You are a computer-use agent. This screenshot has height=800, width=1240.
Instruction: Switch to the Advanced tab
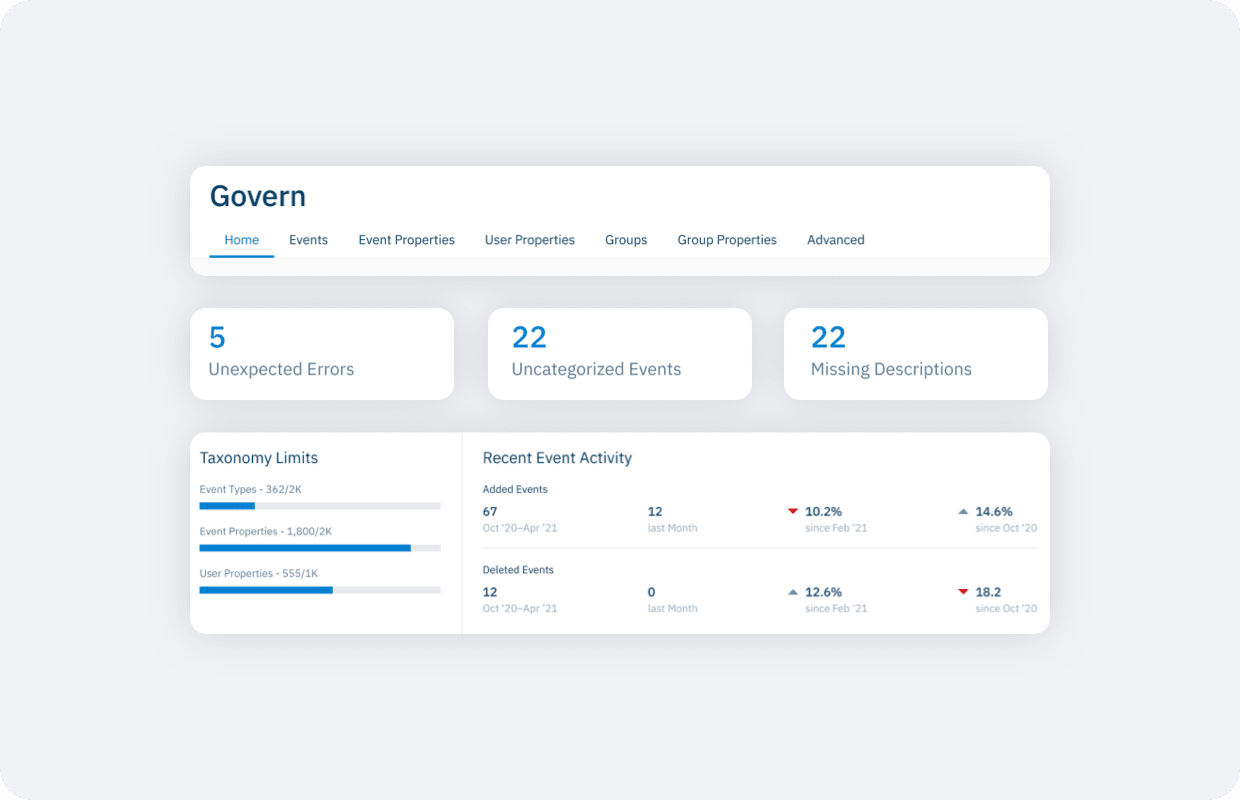coord(836,240)
